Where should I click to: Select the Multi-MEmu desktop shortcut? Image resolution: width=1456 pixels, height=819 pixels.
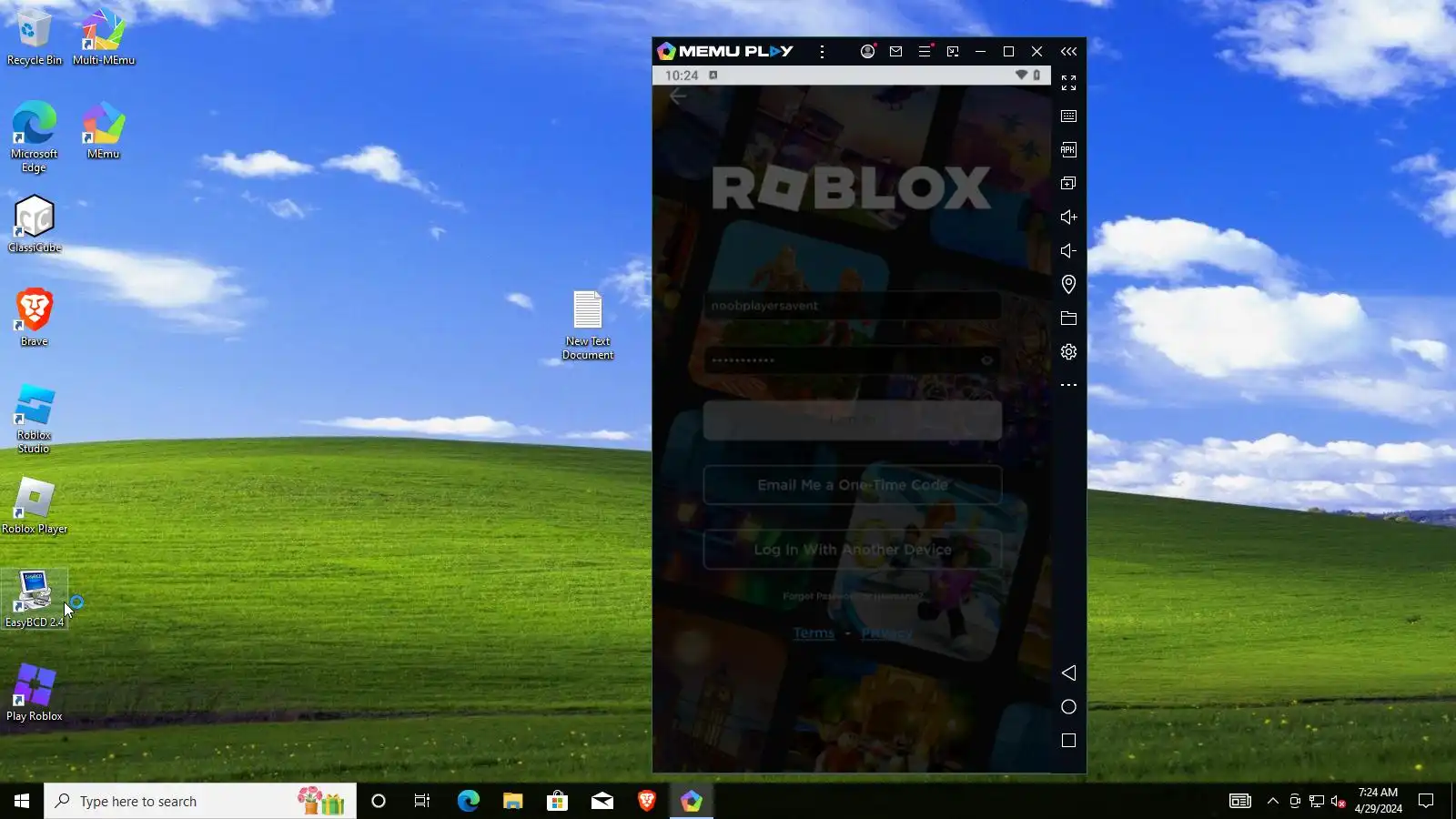[x=104, y=37]
